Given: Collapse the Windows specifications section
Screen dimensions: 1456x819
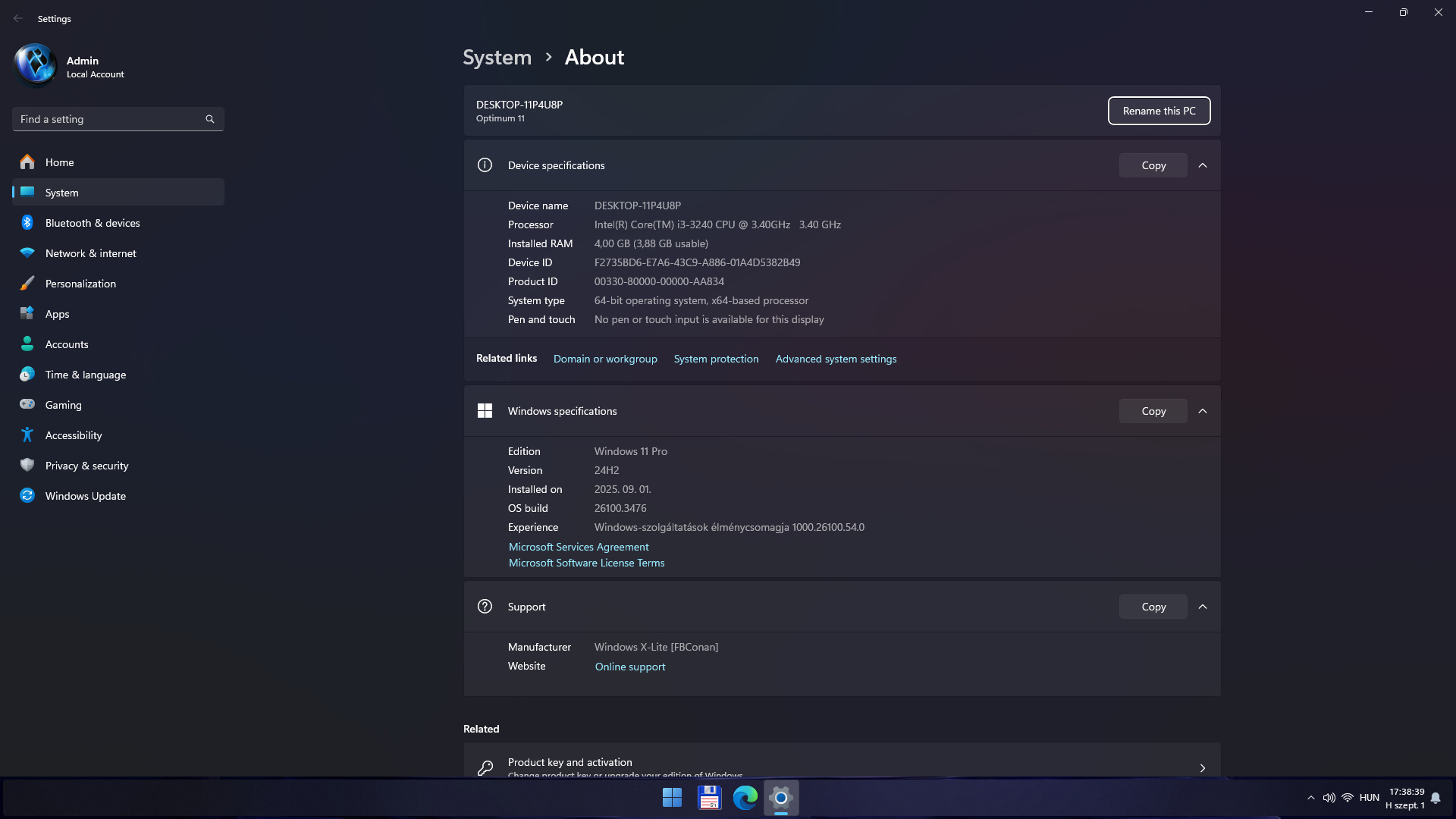Looking at the screenshot, I should 1203,411.
